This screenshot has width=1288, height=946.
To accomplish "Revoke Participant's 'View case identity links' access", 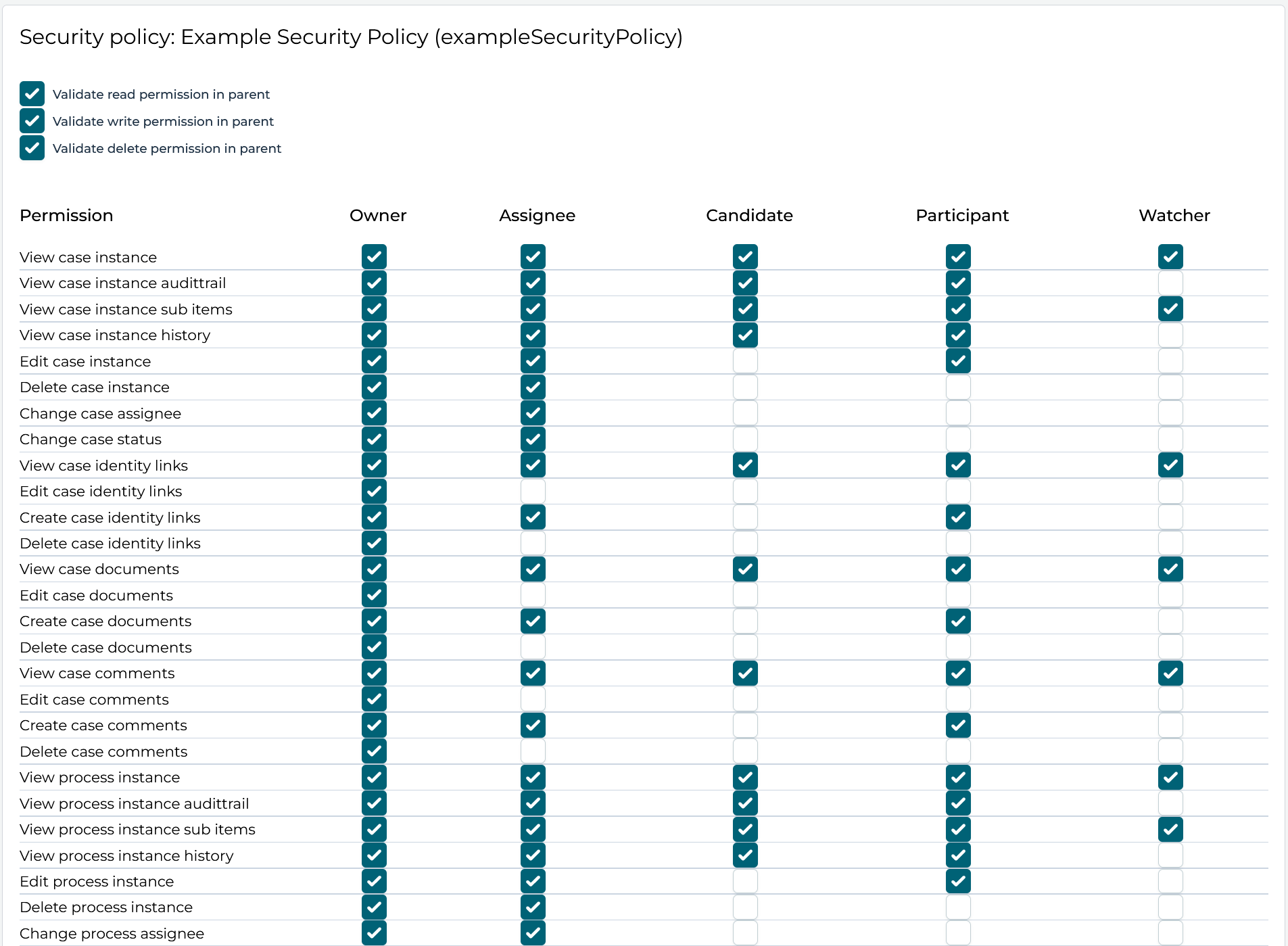I will [x=958, y=465].
